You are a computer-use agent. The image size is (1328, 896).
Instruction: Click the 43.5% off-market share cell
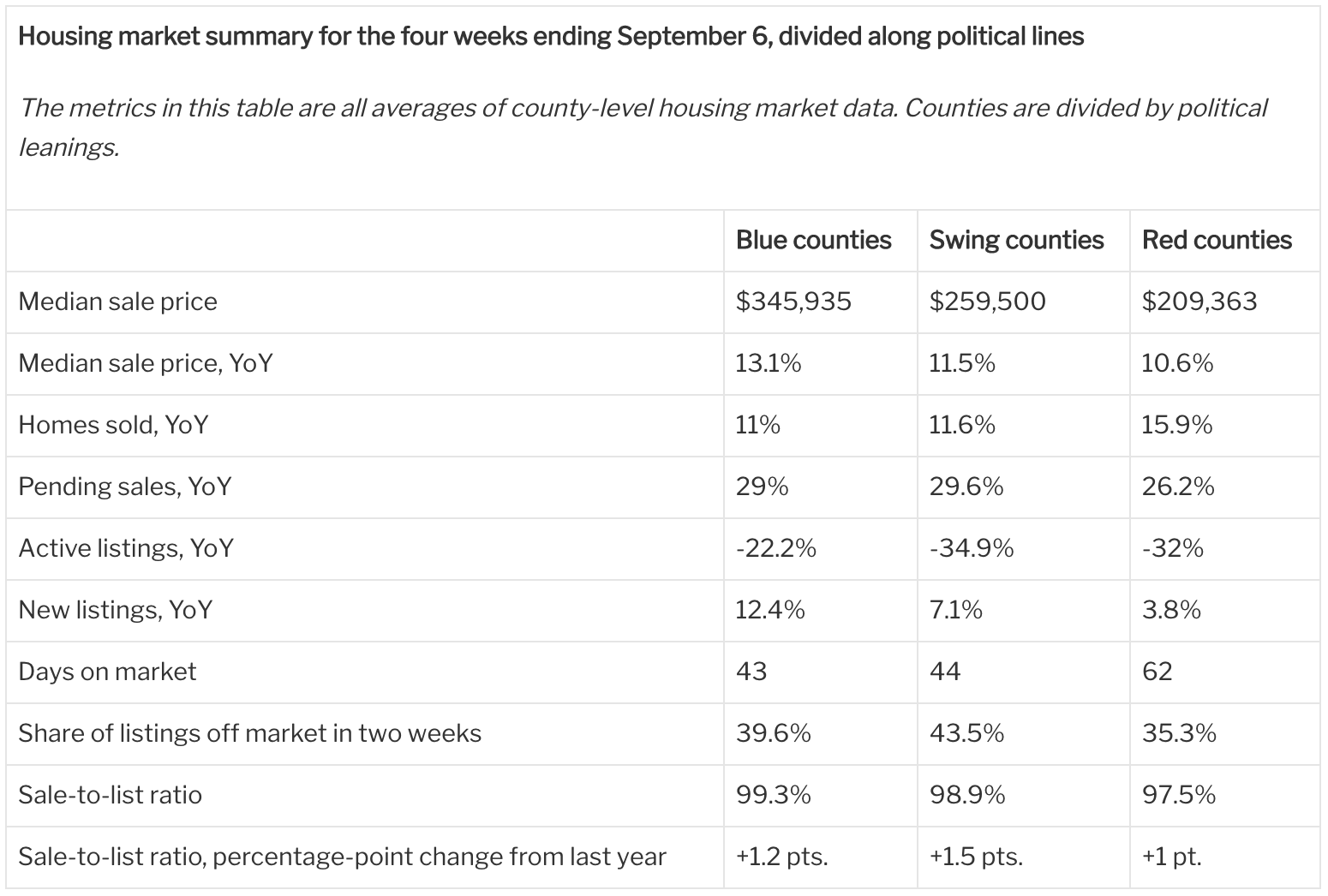966,733
